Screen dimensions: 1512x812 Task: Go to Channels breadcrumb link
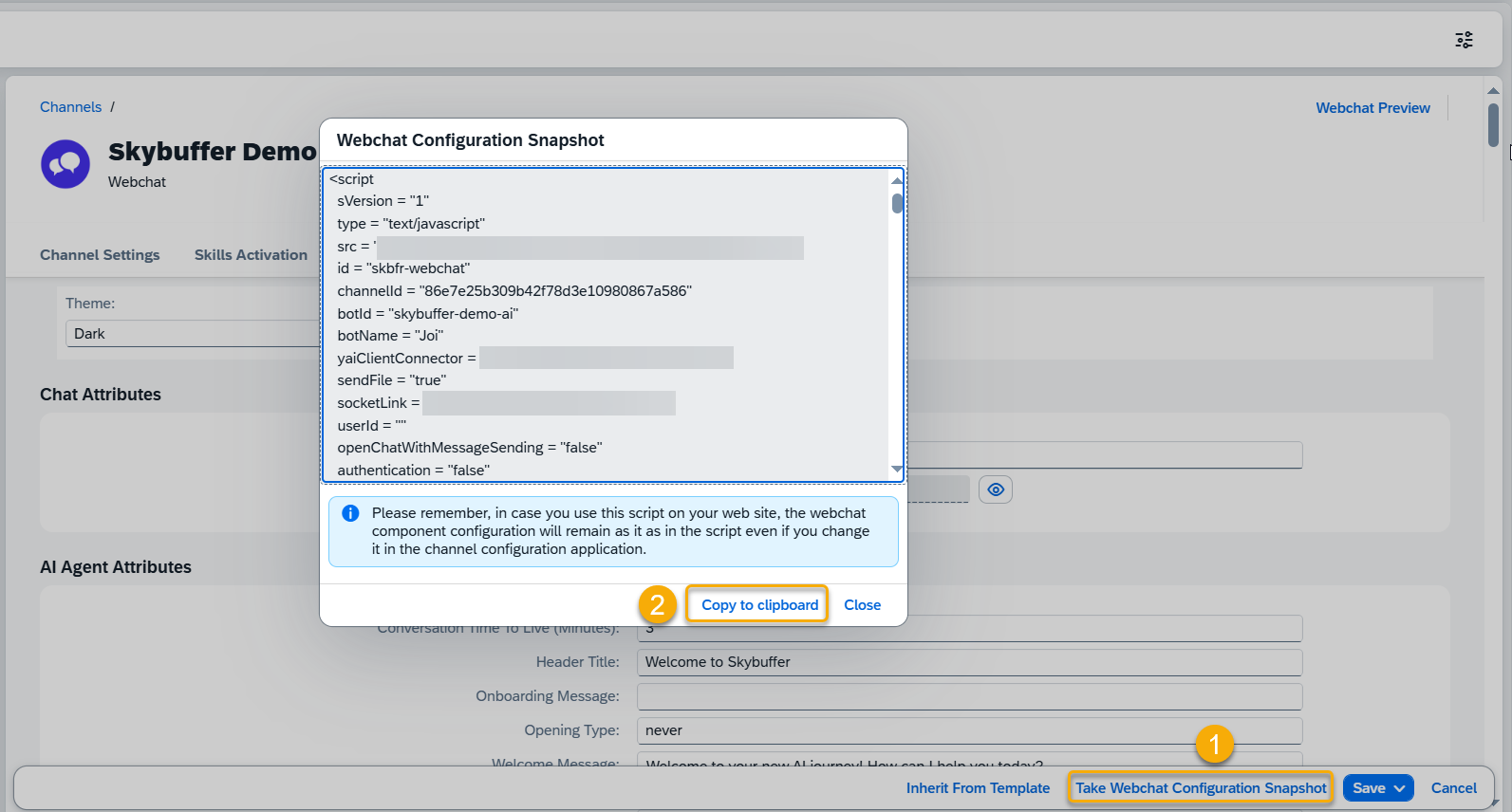[x=70, y=107]
